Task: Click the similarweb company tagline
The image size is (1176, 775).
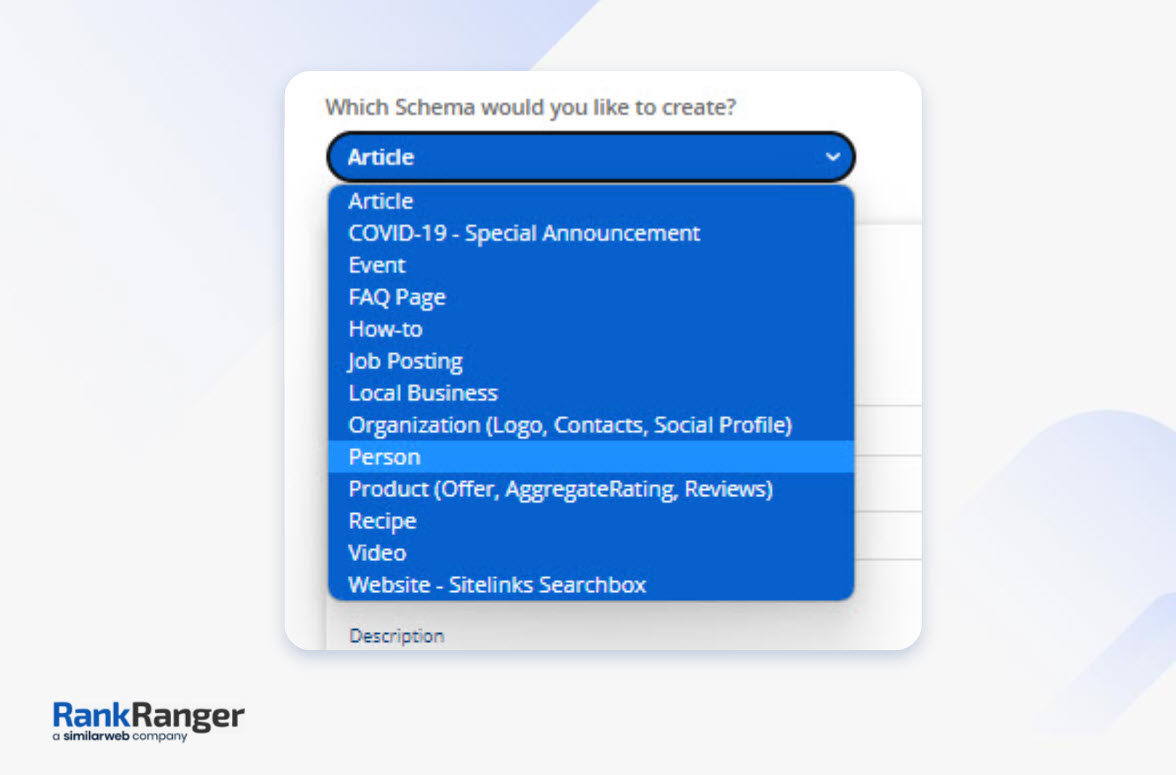Action: [x=120, y=737]
